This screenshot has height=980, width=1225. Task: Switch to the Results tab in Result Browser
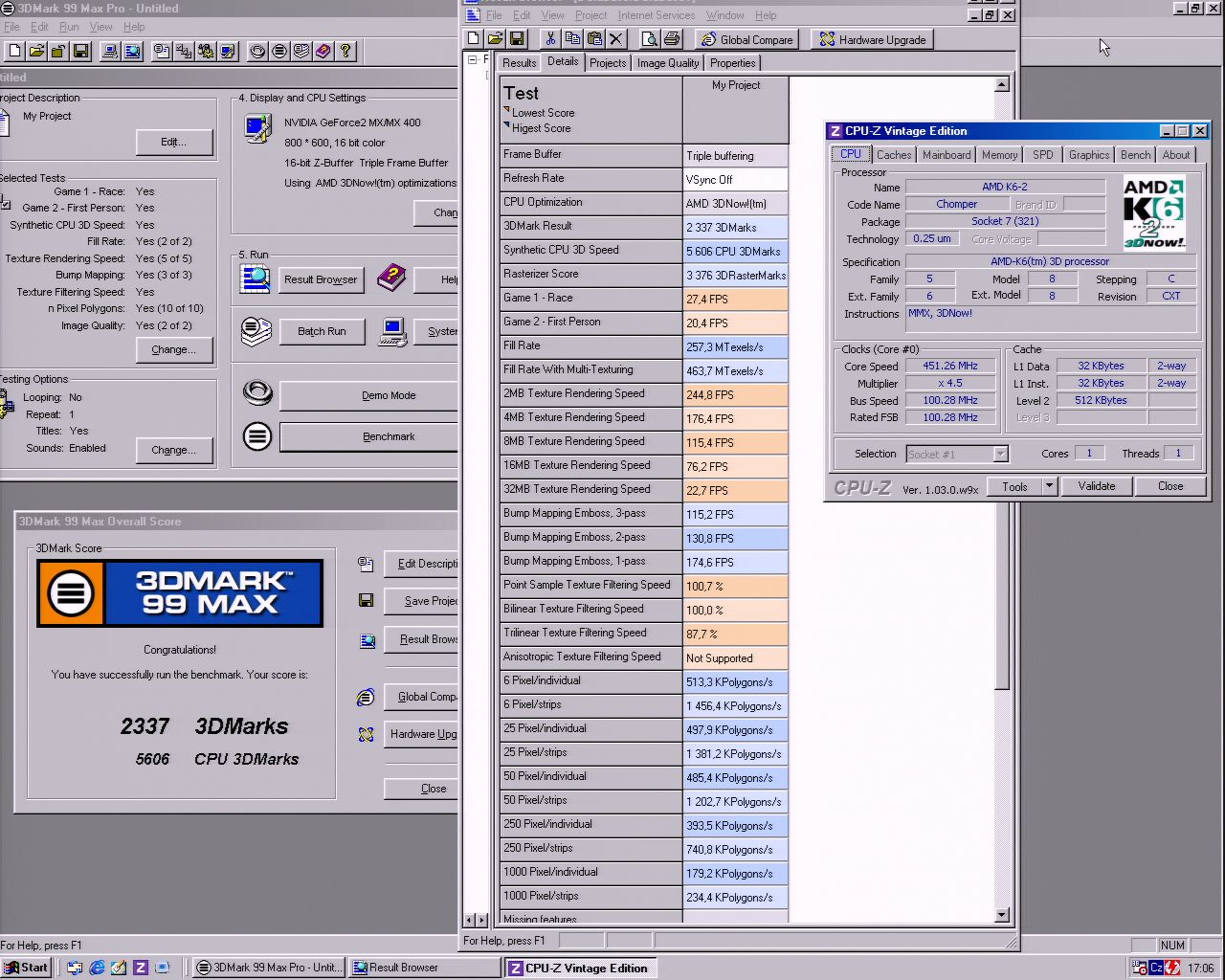519,63
